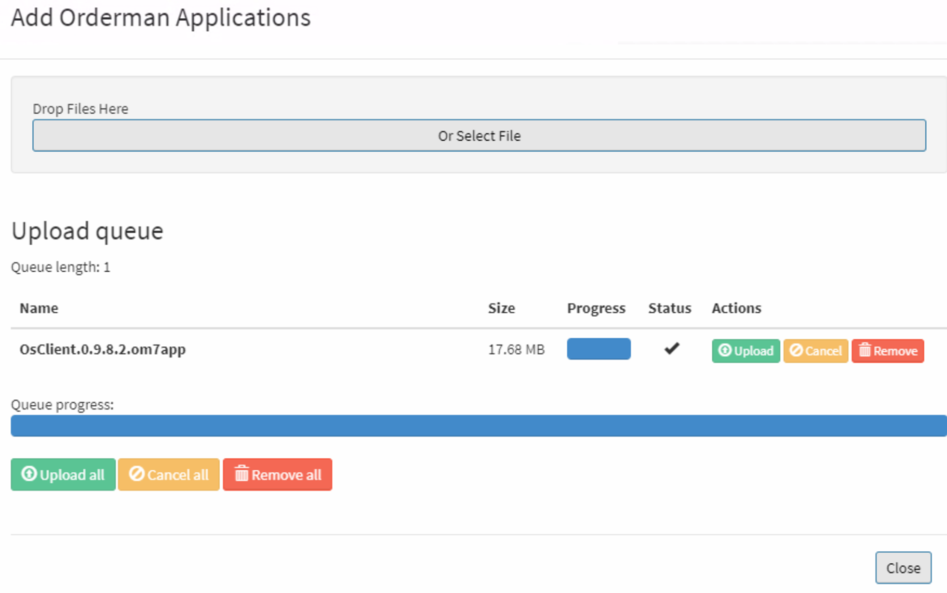Close the Add Orderman Applications dialog
The height and width of the screenshot is (593, 947).
point(903,568)
